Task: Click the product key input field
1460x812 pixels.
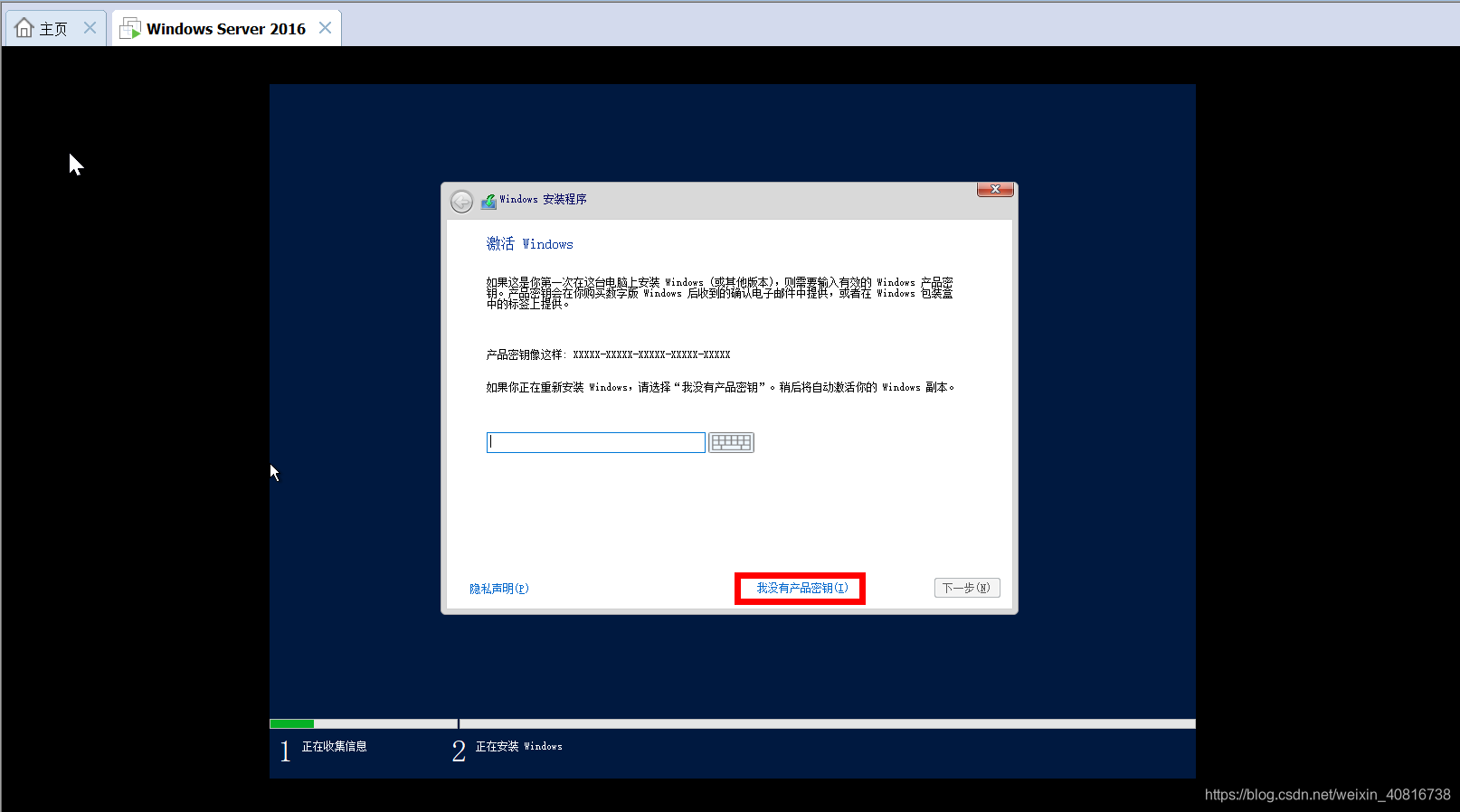Action: (595, 442)
